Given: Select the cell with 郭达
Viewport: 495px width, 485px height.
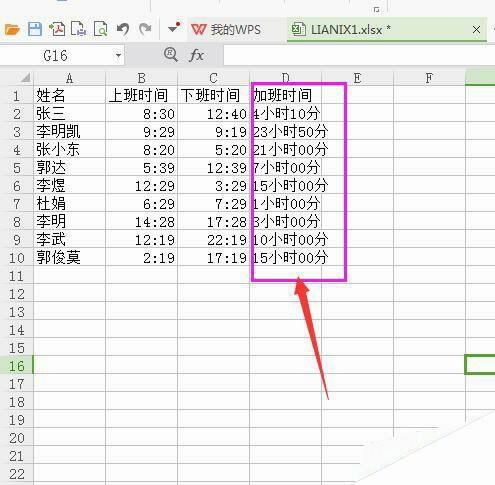Looking at the screenshot, I should tap(69, 168).
